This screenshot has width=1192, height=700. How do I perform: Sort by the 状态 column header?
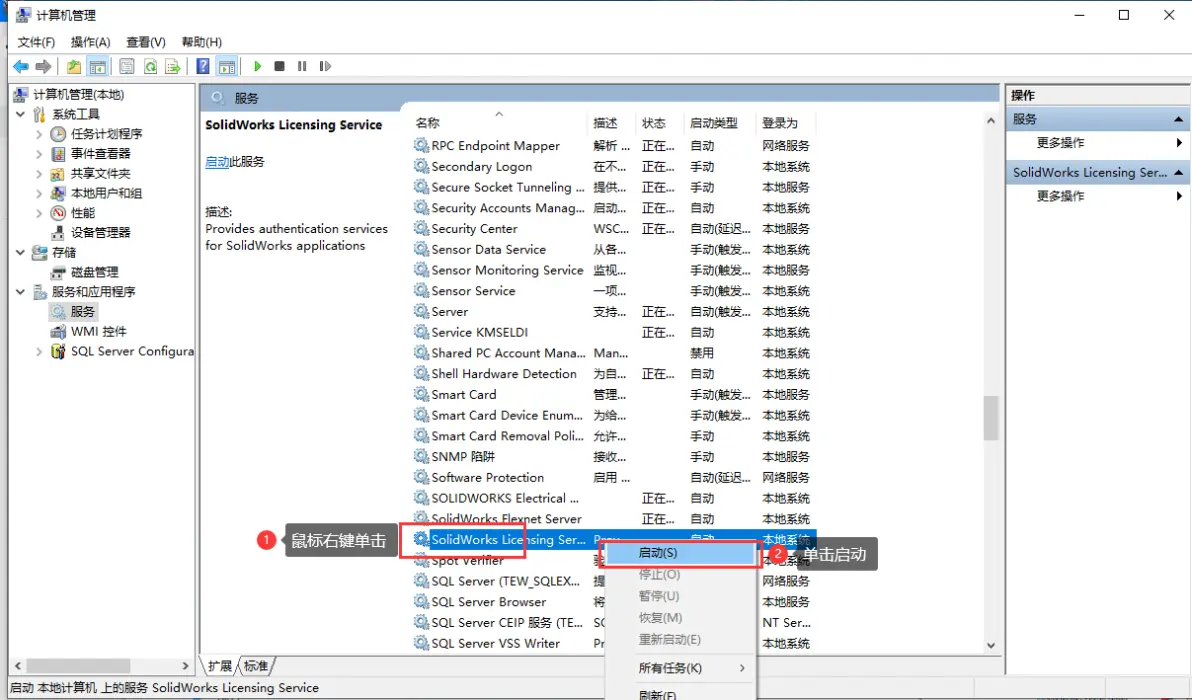[653, 123]
